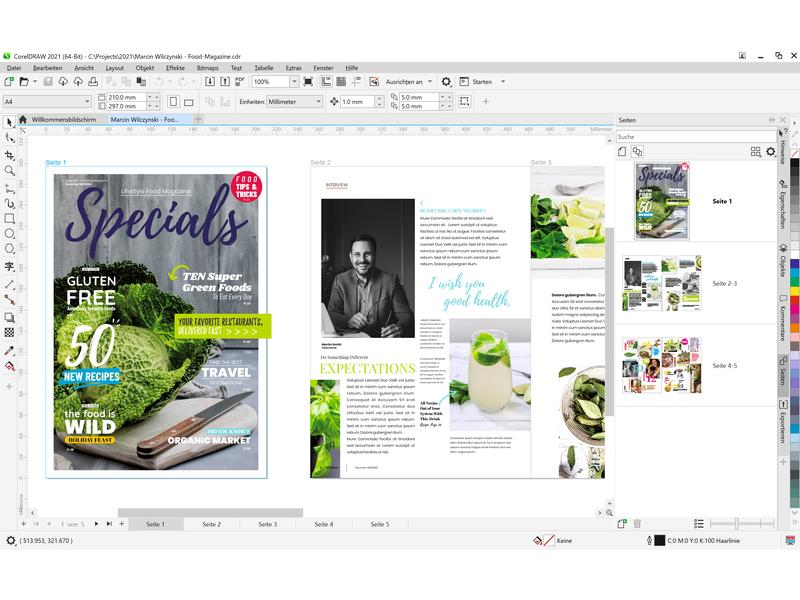The image size is (800, 600).
Task: Click the Print icon in toolbar
Action: (93, 82)
